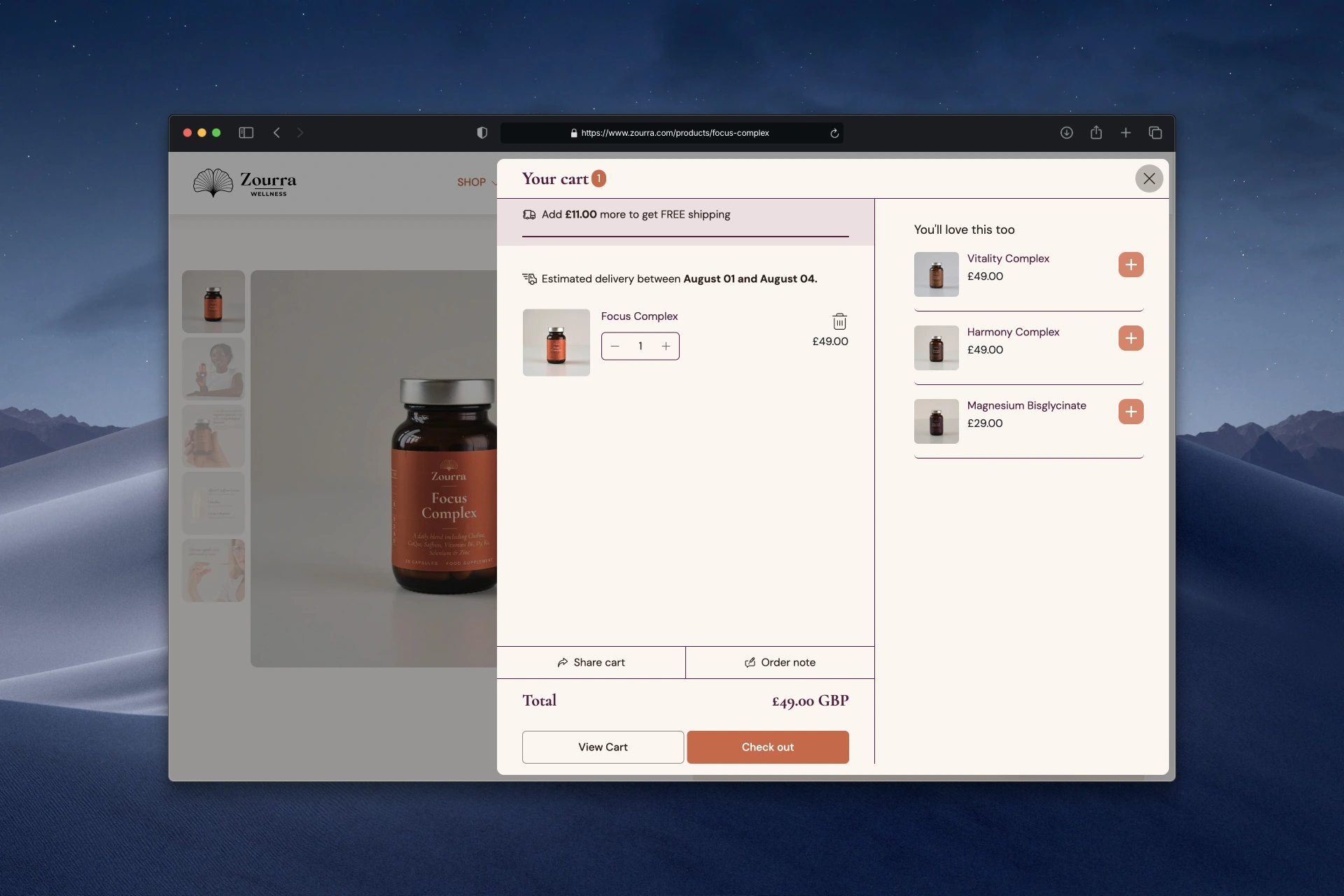
Task: Remove Focus Complex using the trash icon
Action: [839, 321]
